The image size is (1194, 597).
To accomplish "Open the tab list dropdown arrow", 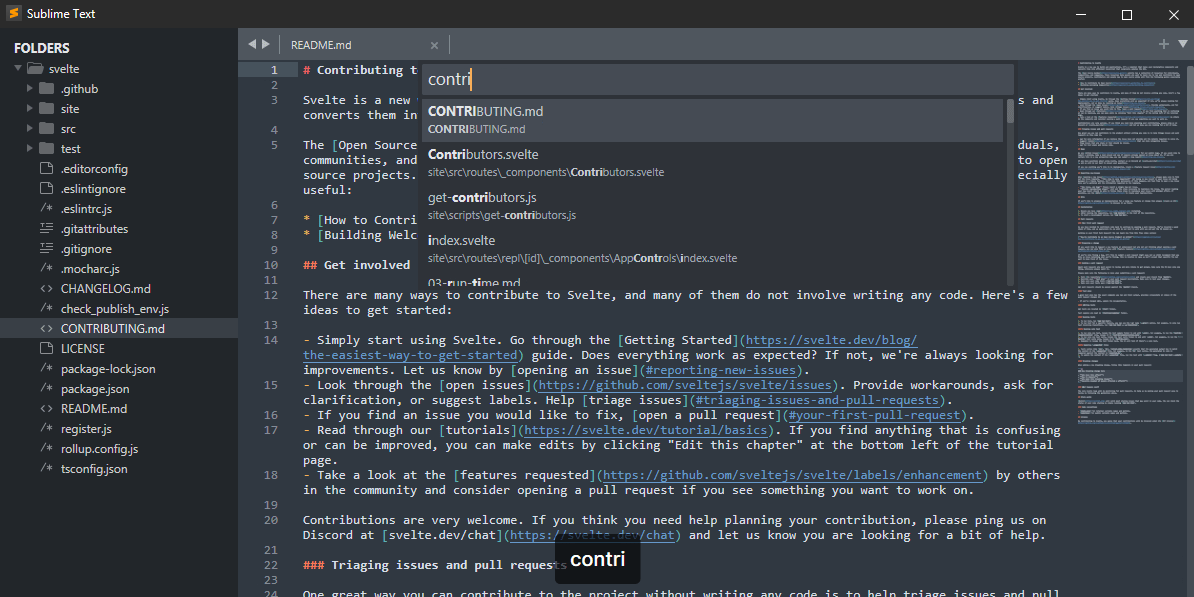I will 1183,44.
